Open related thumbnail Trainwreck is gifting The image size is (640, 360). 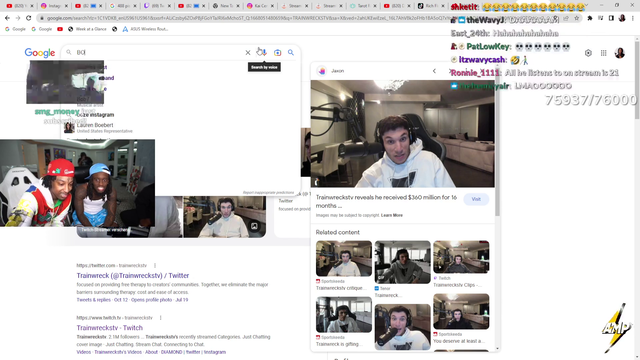(344, 315)
